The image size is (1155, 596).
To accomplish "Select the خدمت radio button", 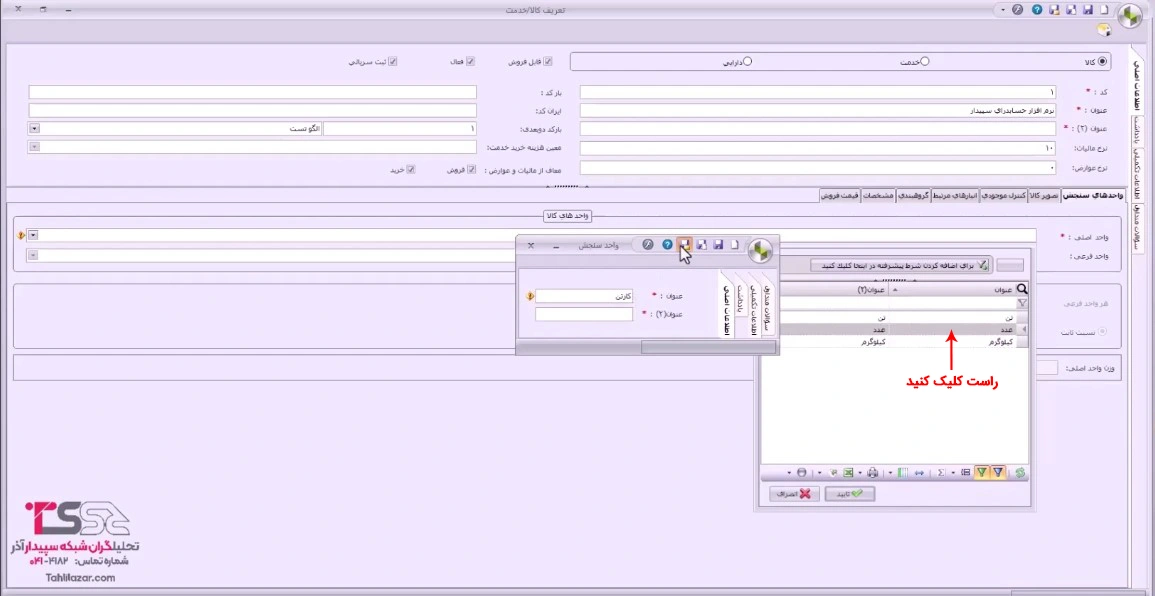I will (x=925, y=62).
